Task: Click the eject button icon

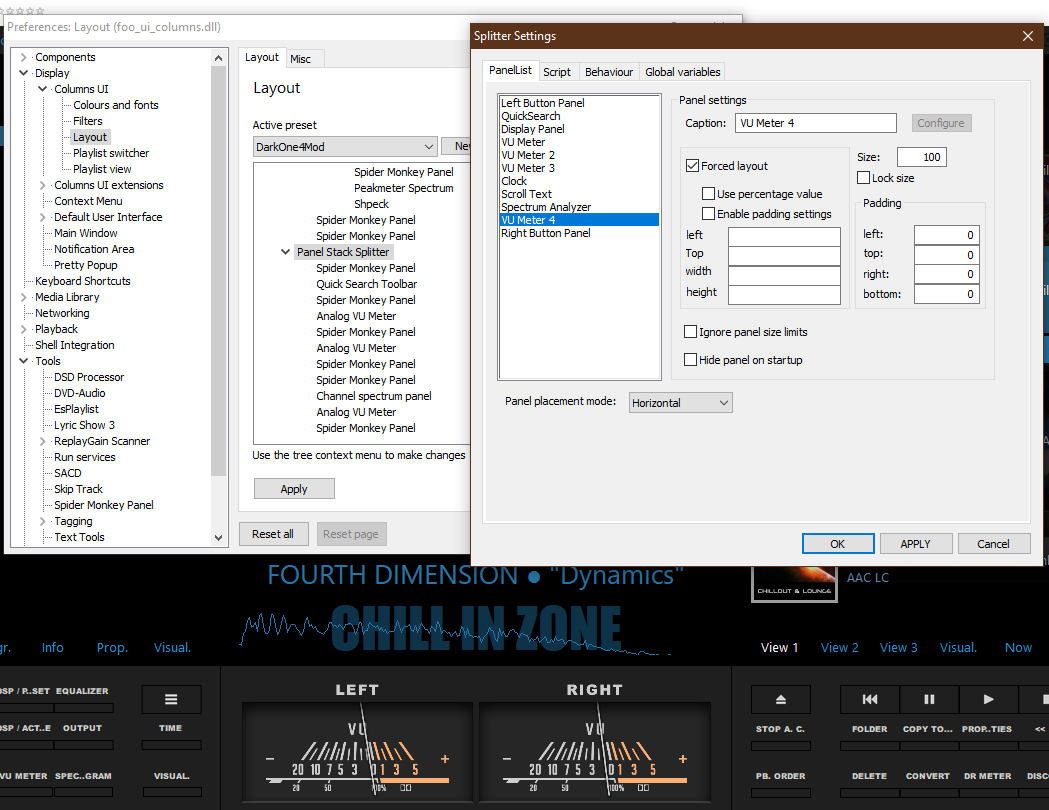Action: pos(781,699)
